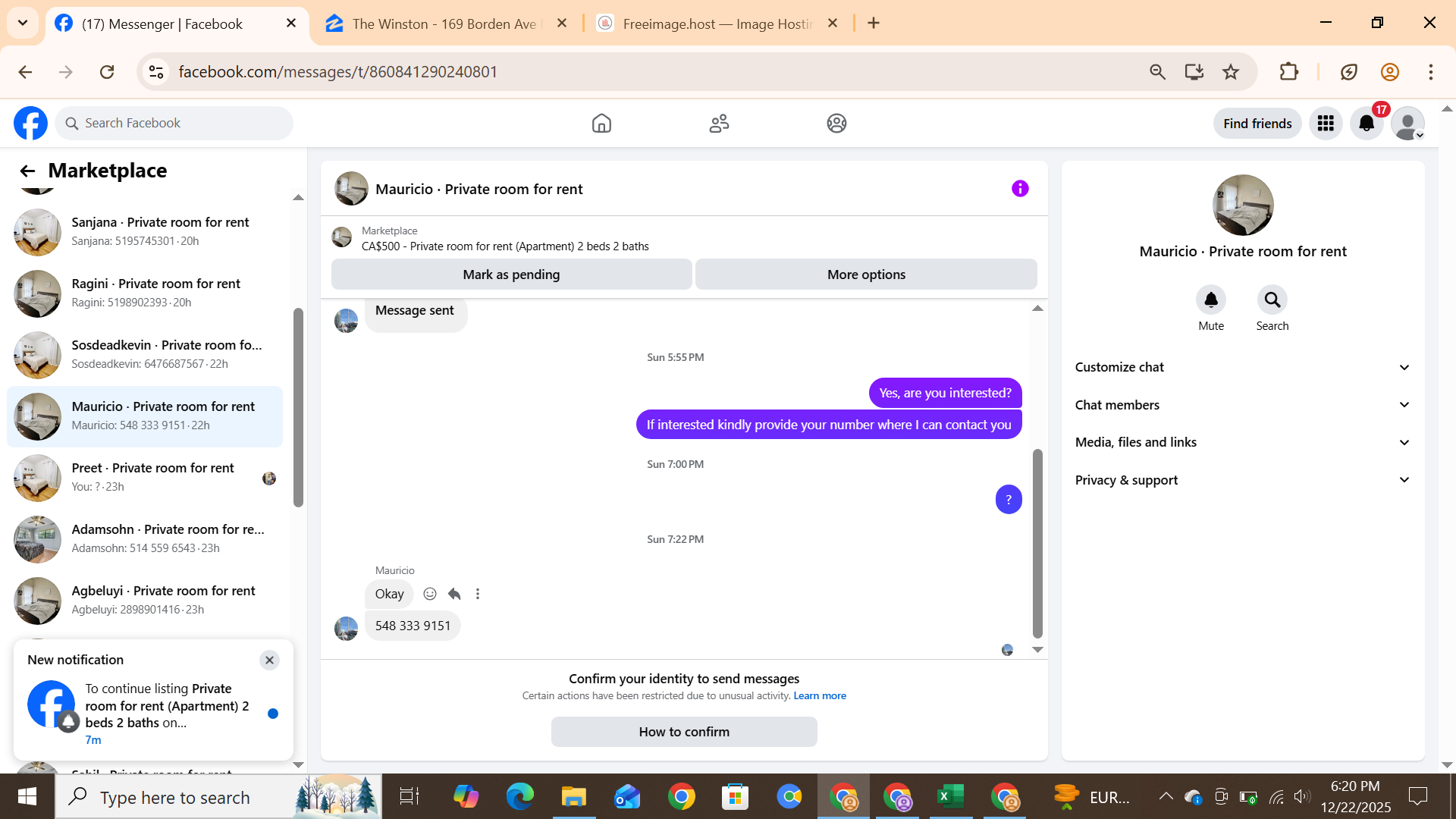Viewport: 1456px width, 819px height.
Task: Open Facebook Home icon
Action: [x=601, y=123]
